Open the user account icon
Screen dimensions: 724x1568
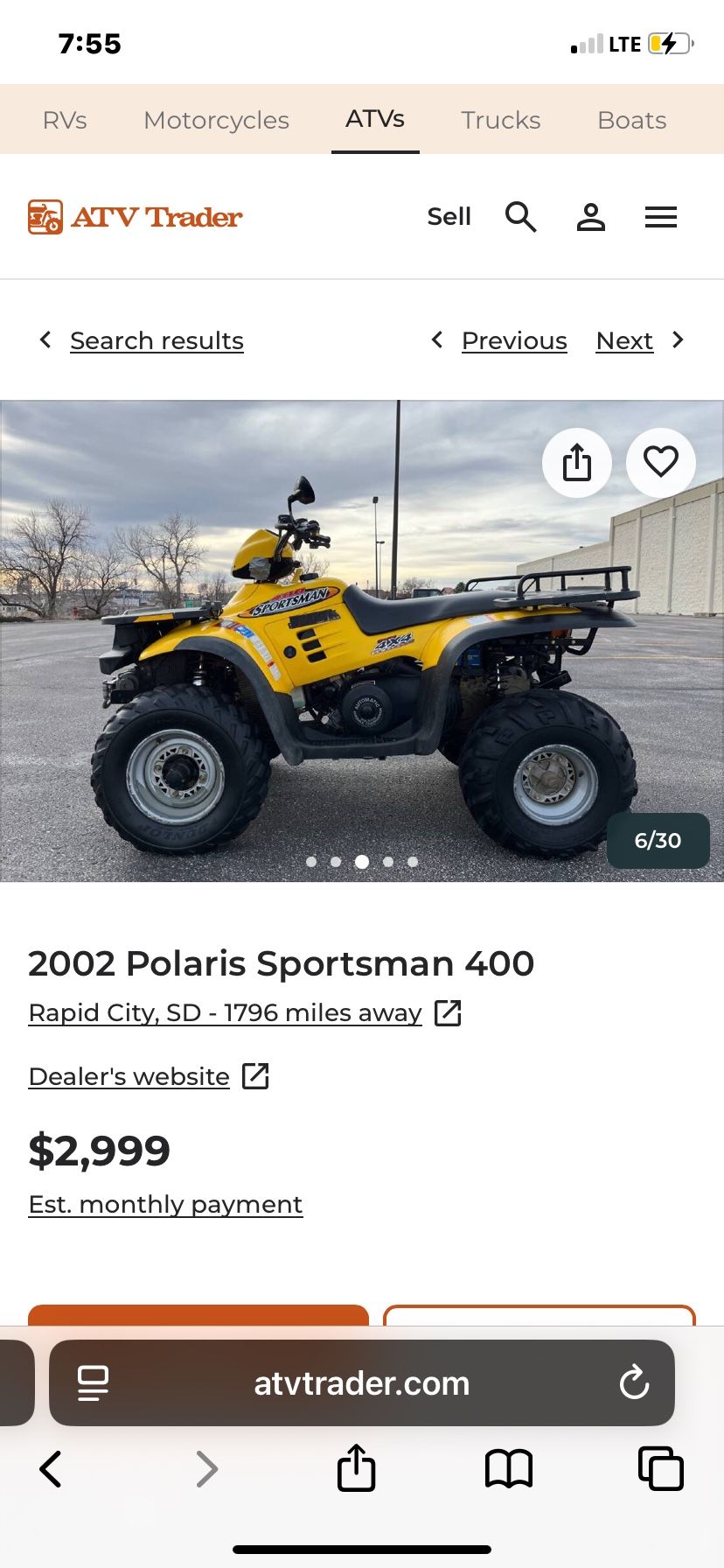point(591,217)
